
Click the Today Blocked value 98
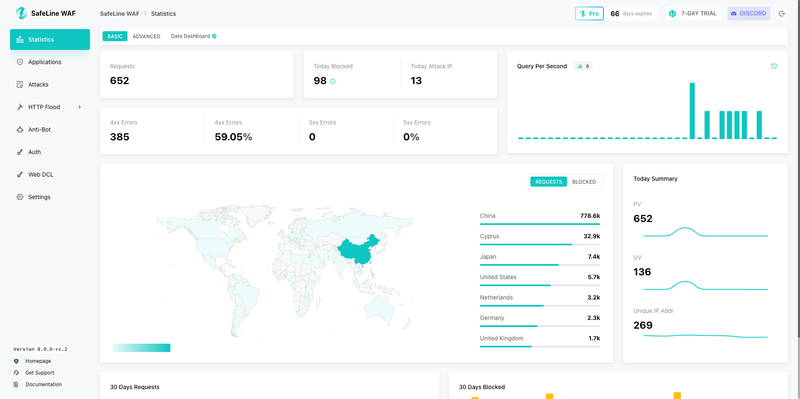pos(320,81)
